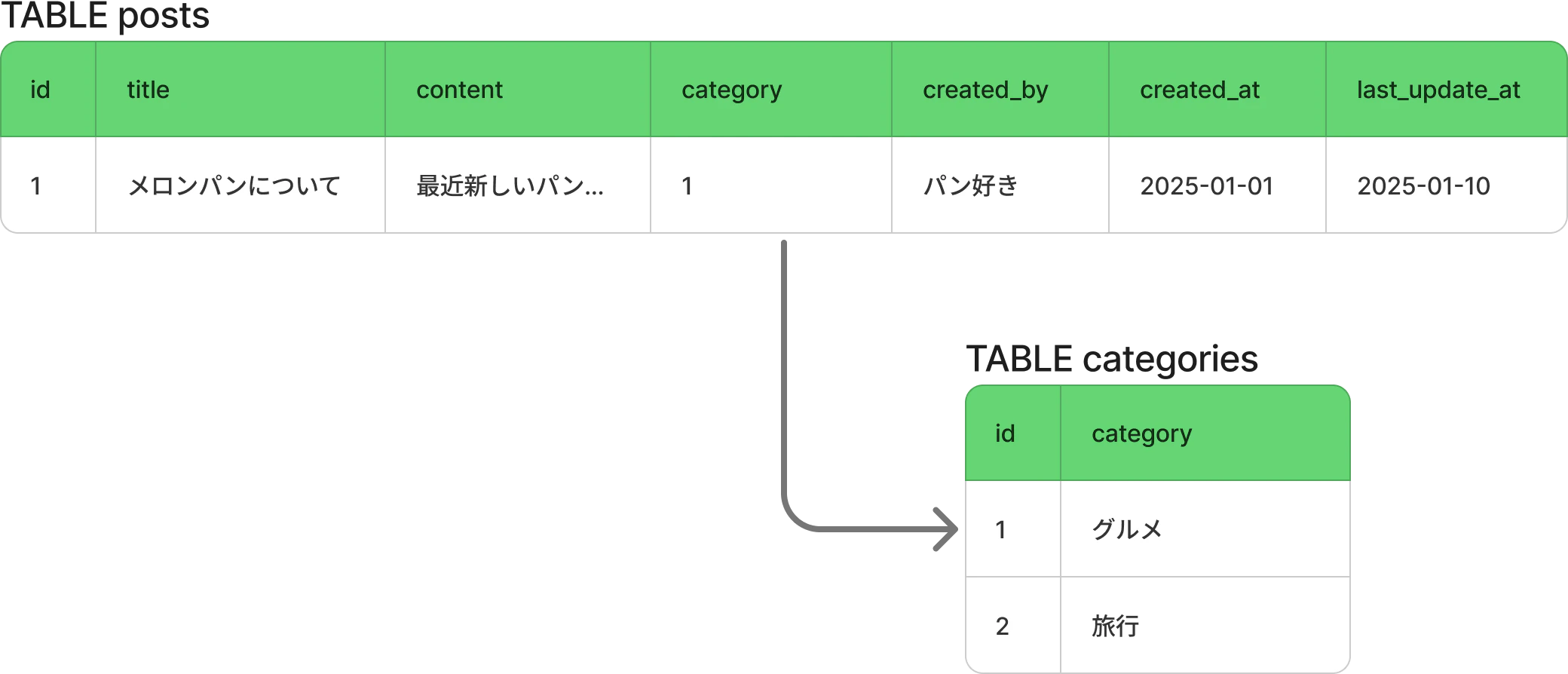This screenshot has height=674, width=1568.
Task: Click the arrowhead pointing to categories table
Action: pyautogui.click(x=945, y=529)
